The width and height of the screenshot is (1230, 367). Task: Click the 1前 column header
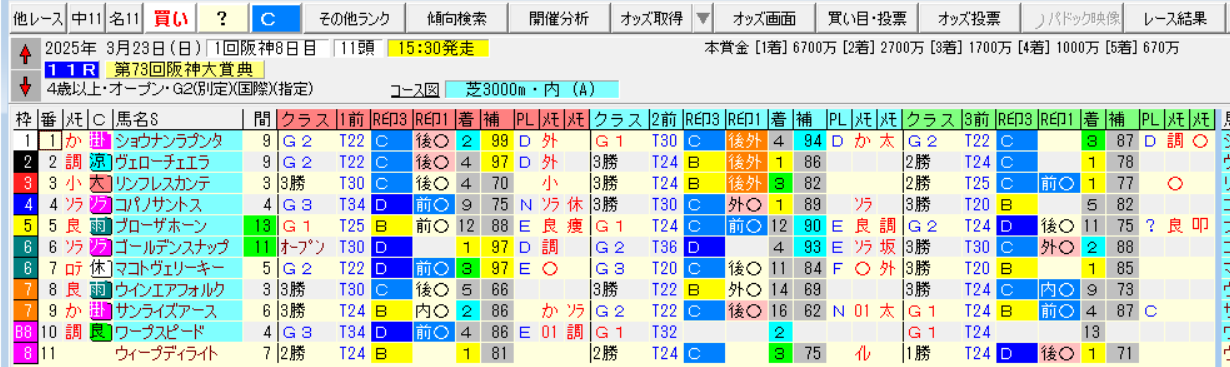353,118
